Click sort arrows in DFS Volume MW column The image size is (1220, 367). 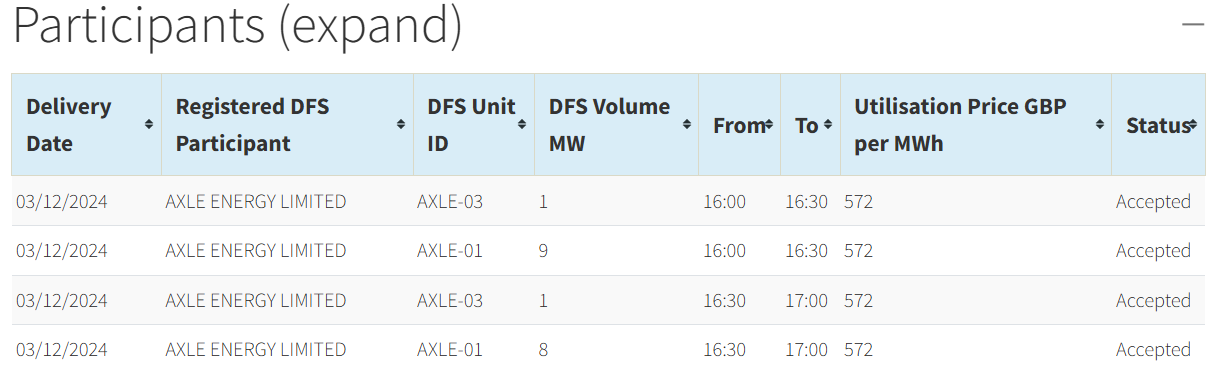[687, 125]
